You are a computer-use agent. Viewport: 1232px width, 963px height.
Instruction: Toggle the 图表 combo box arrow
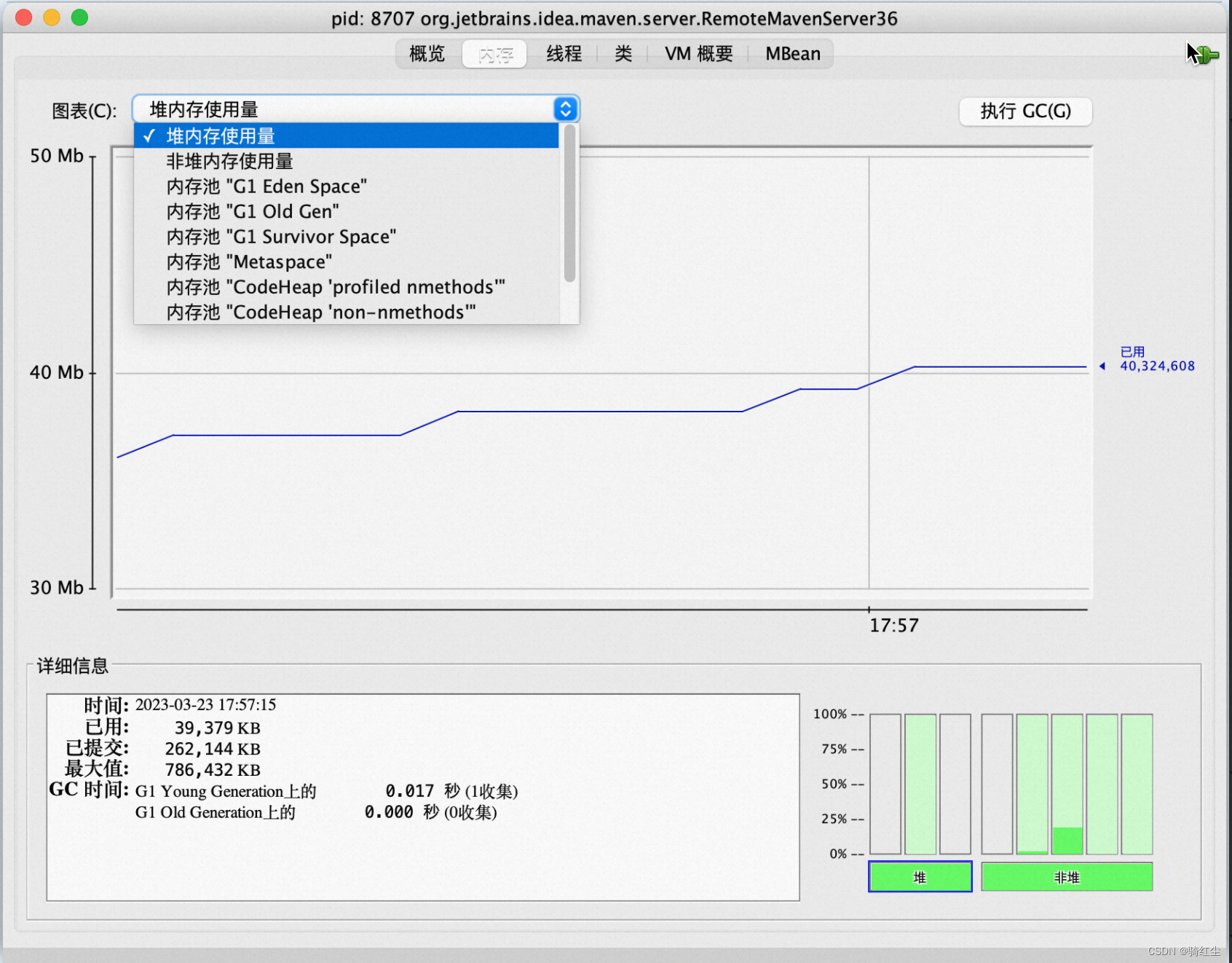(x=566, y=109)
